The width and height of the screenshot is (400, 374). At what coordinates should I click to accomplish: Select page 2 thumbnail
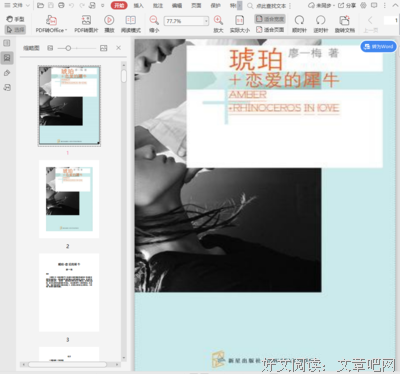coord(69,199)
